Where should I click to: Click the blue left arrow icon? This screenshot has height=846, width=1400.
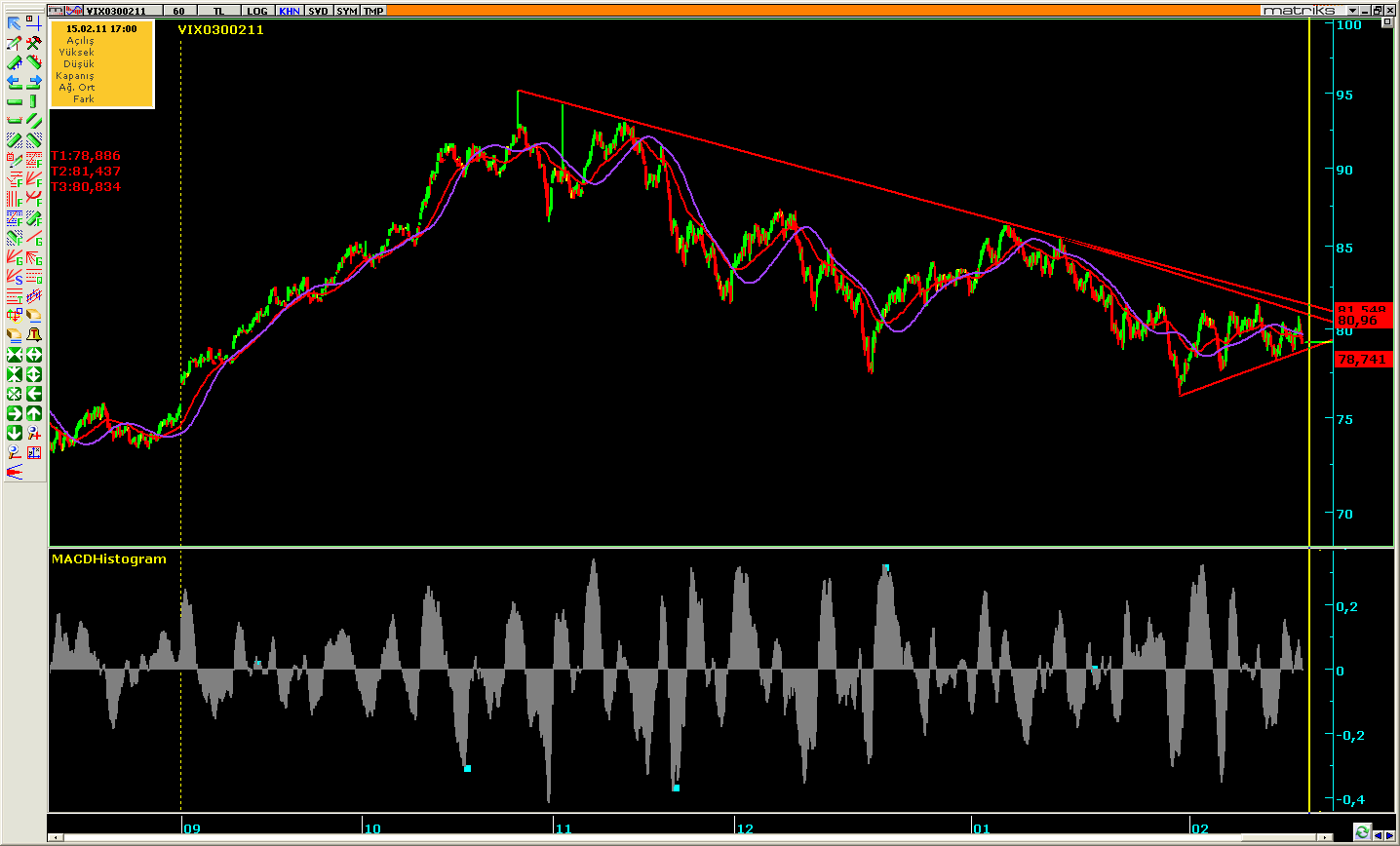point(15,83)
